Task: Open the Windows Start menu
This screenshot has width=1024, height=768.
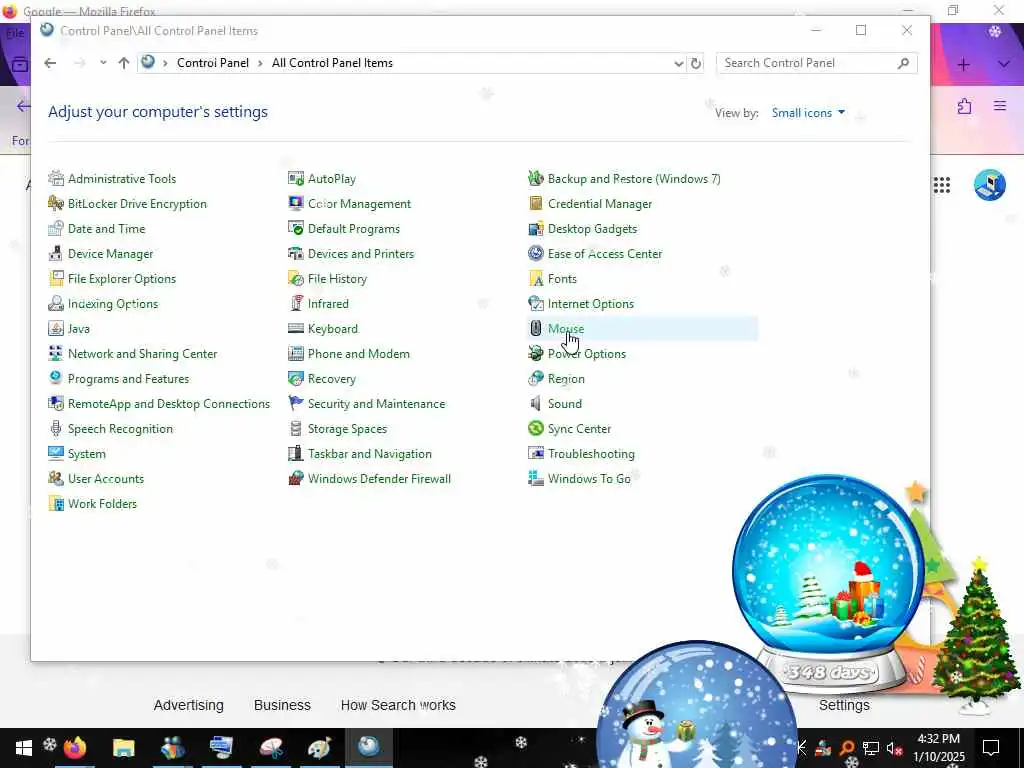Action: click(x=24, y=748)
